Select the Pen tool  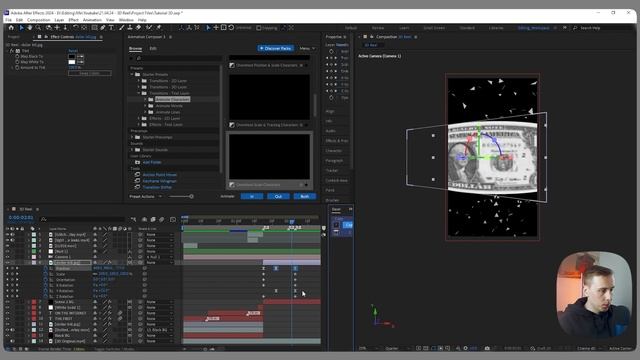pos(103,28)
